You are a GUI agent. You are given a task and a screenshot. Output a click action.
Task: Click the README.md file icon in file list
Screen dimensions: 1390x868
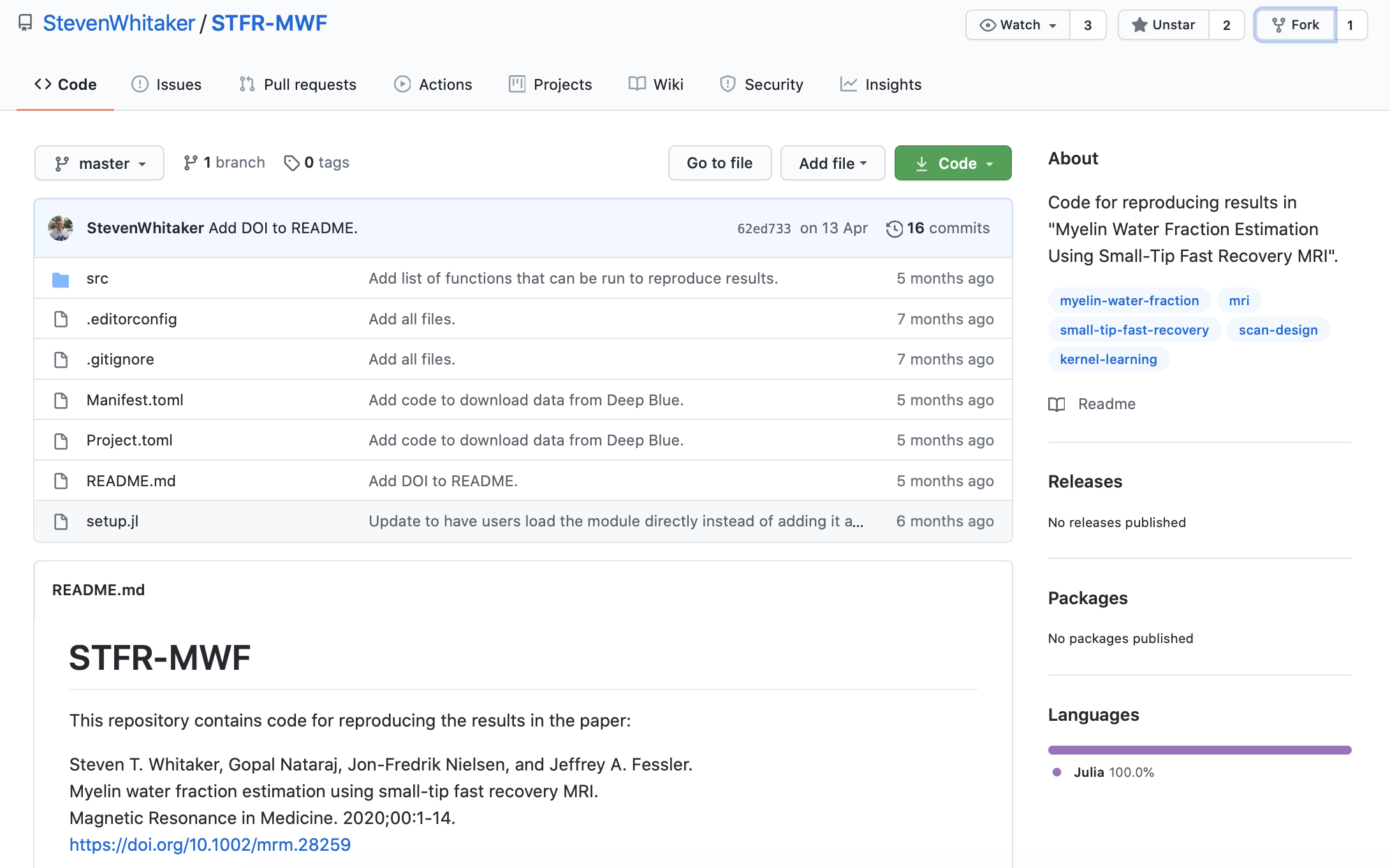coord(61,481)
